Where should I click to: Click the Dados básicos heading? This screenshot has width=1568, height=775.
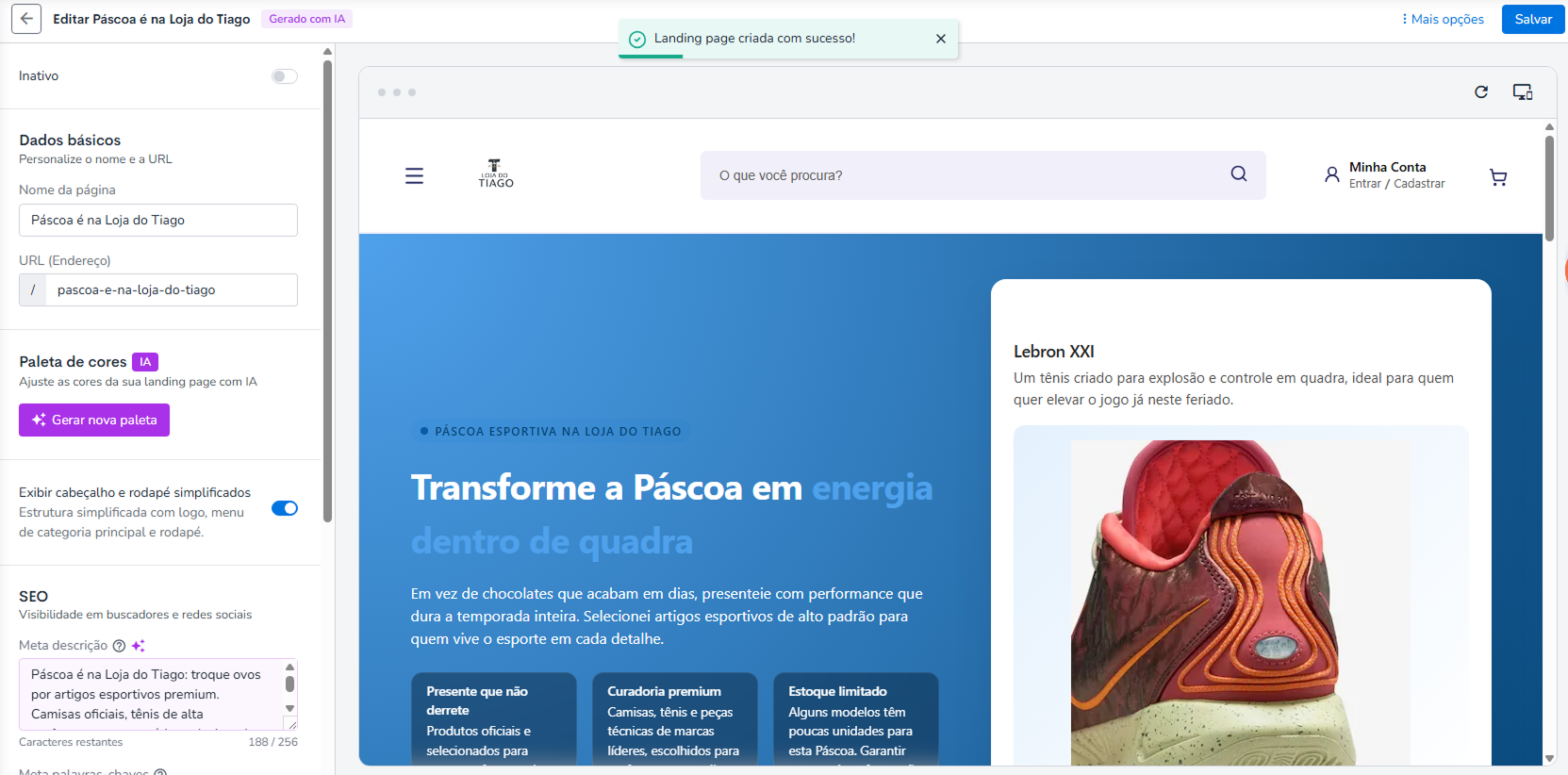point(70,140)
